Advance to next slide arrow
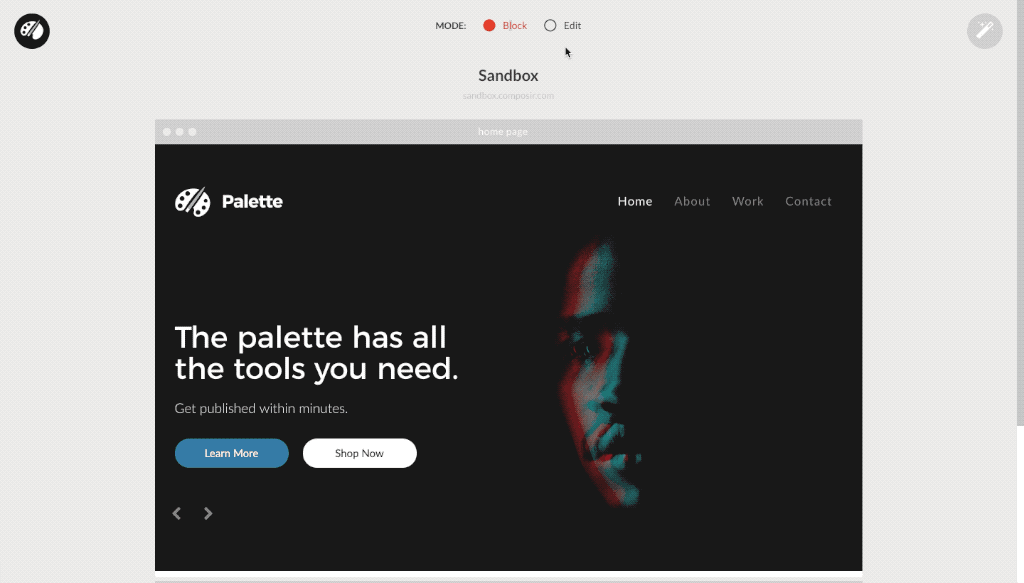The height and width of the screenshot is (583, 1024). [x=208, y=514]
